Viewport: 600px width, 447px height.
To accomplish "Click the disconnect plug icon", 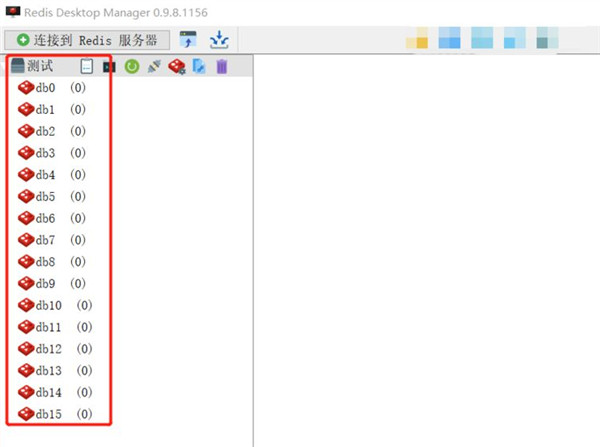I will click(x=154, y=67).
